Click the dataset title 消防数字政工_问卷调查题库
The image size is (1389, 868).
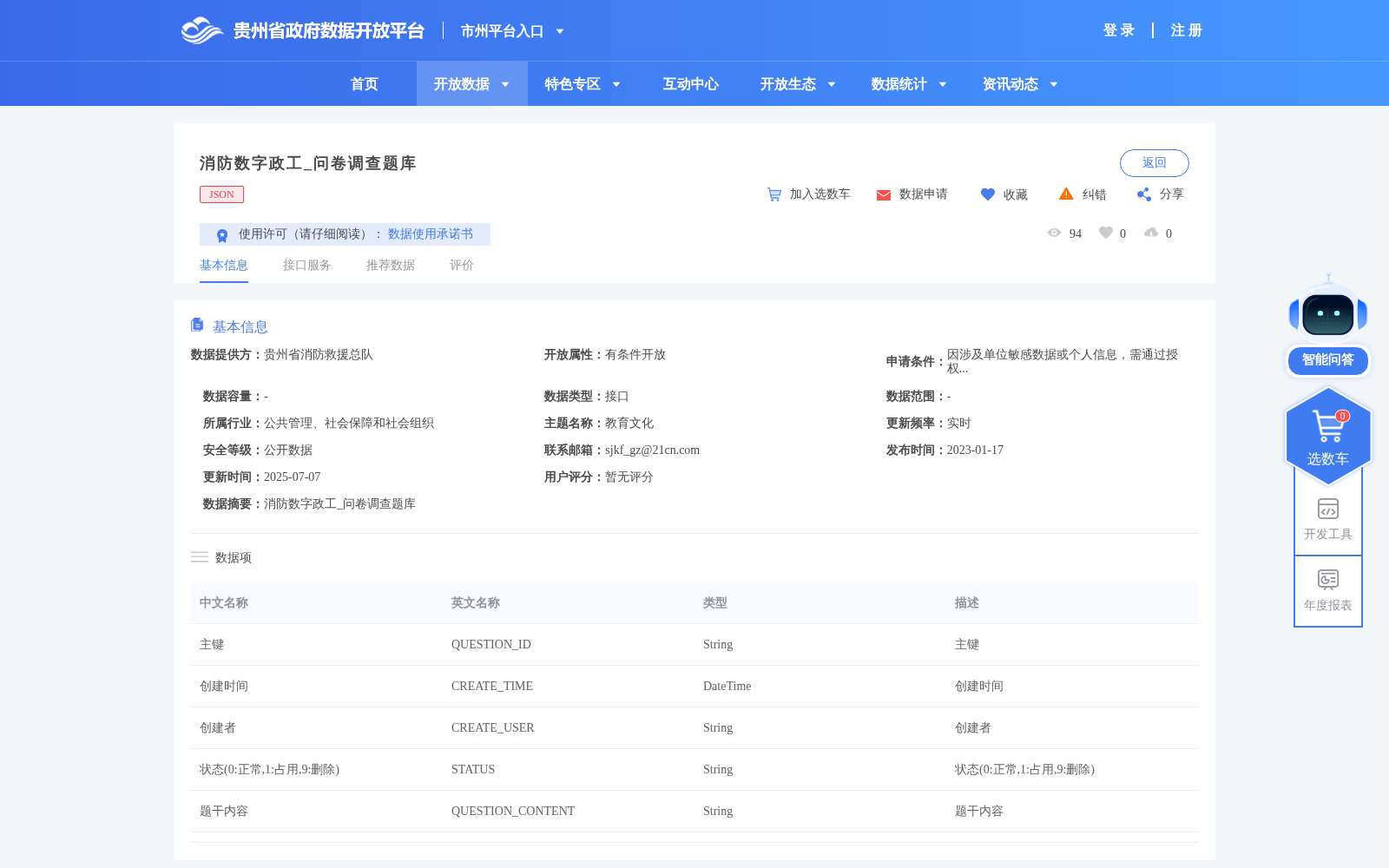[308, 163]
